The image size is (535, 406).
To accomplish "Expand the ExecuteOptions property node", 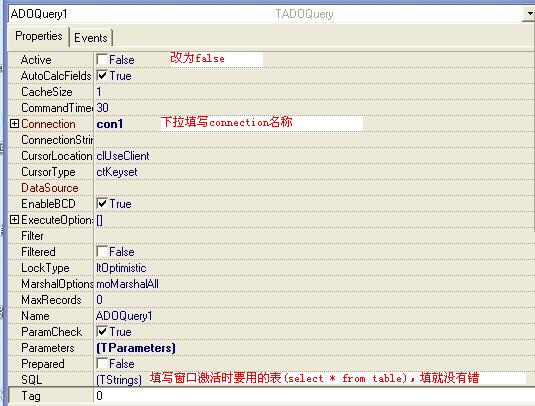I will pos(14,220).
